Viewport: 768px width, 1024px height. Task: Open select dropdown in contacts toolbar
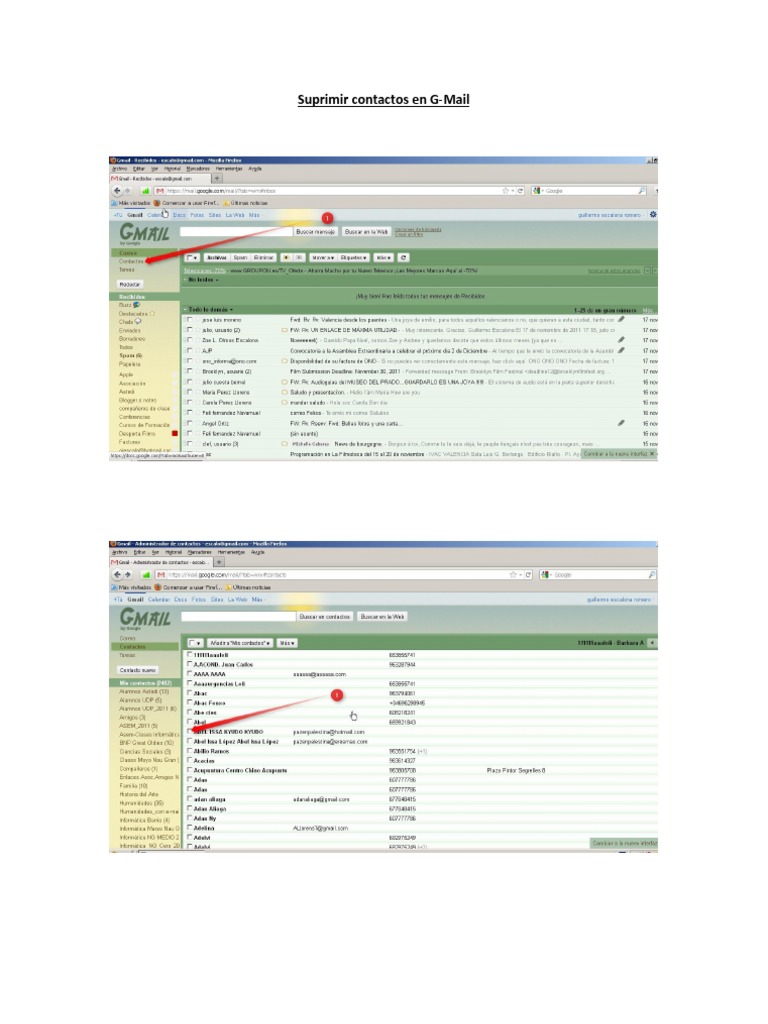point(195,643)
